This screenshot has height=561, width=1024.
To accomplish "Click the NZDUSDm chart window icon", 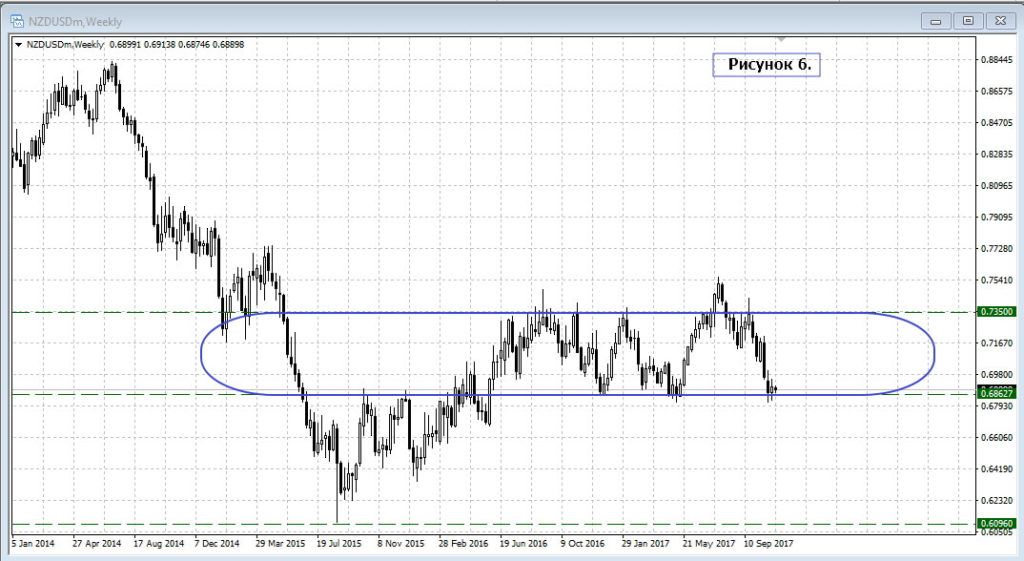I will point(16,19).
